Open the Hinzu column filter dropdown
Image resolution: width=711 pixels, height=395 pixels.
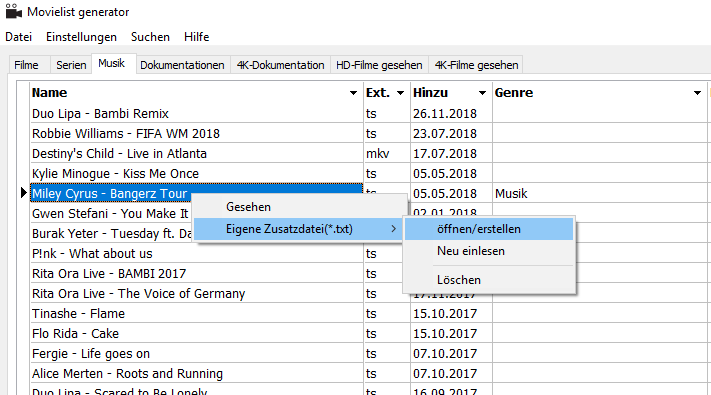pyautogui.click(x=482, y=93)
